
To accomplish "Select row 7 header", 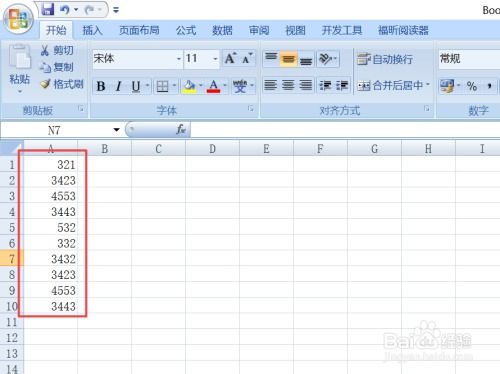I will click(x=12, y=259).
